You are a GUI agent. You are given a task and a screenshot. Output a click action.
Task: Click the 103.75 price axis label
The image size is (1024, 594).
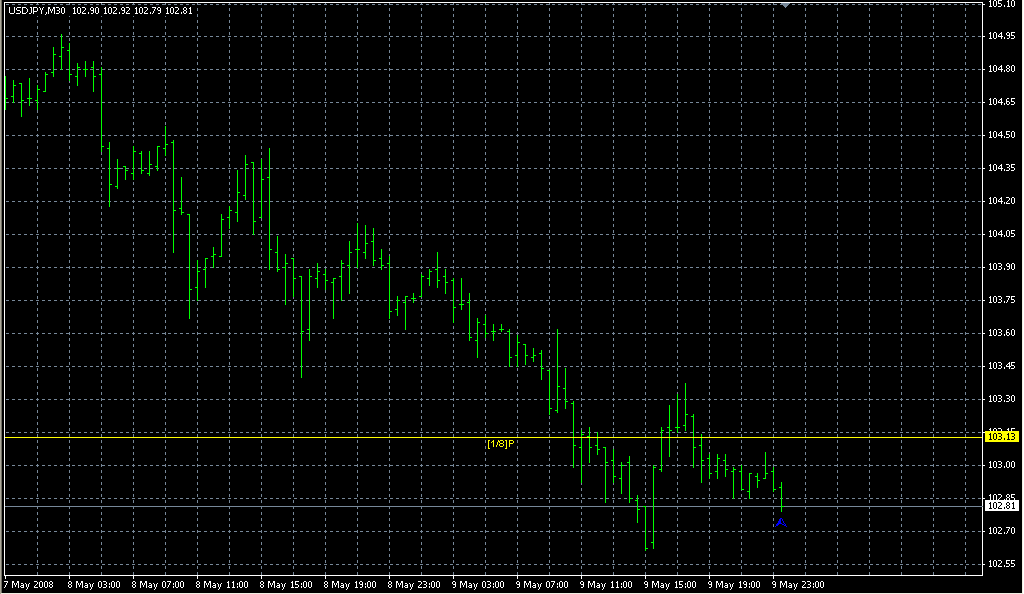(x=1002, y=300)
